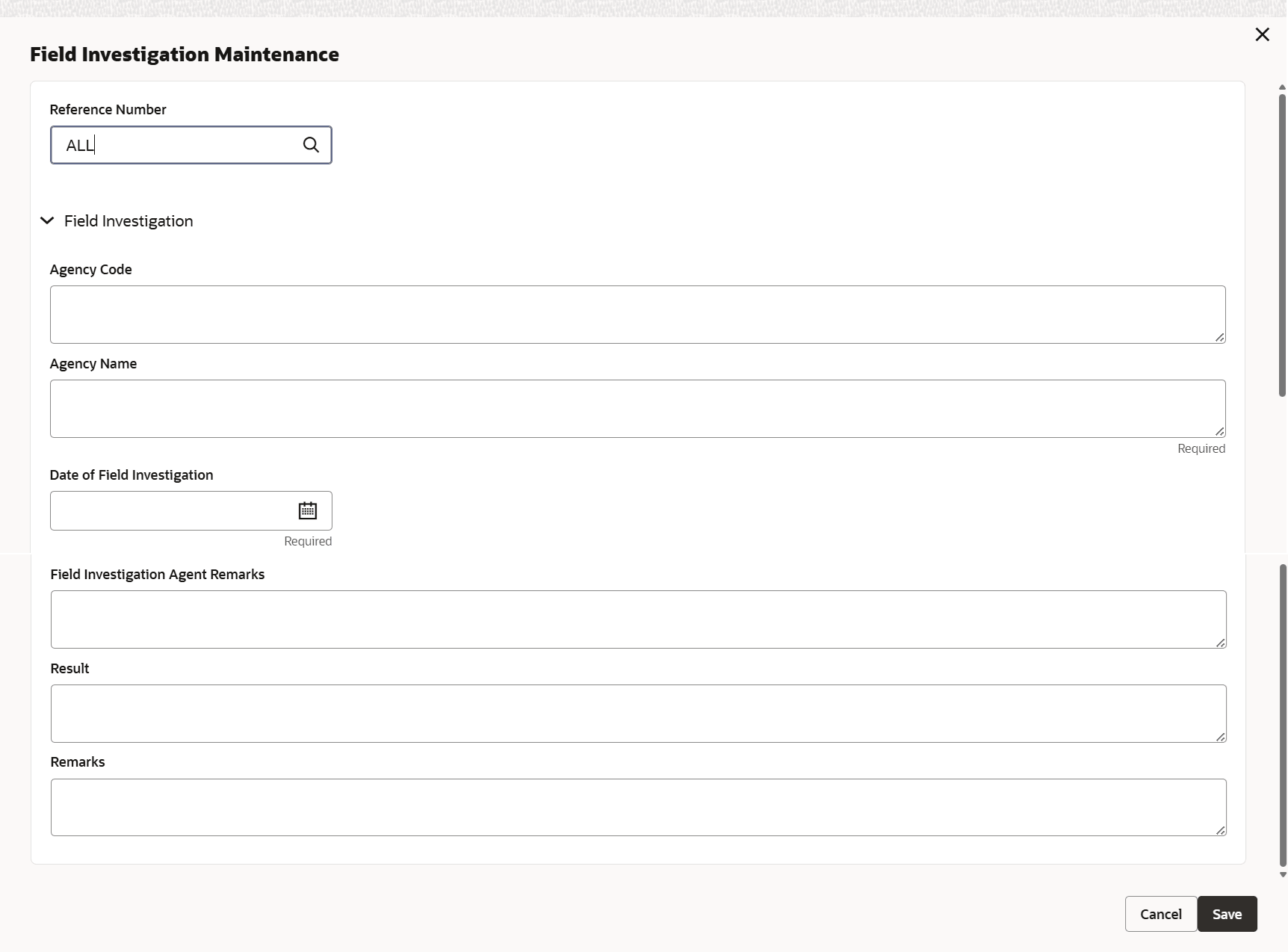
Task: Close the Field Investigation Maintenance dialog
Action: [1263, 34]
